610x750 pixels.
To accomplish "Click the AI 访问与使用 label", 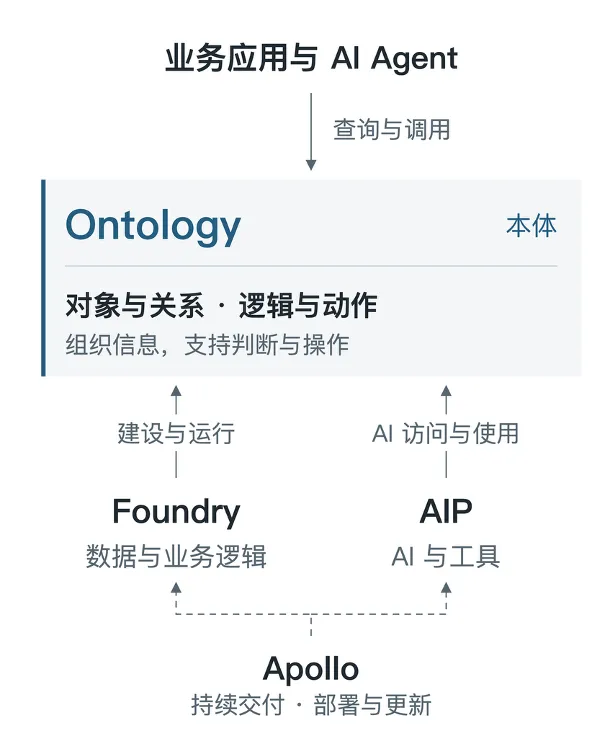I will tap(445, 433).
